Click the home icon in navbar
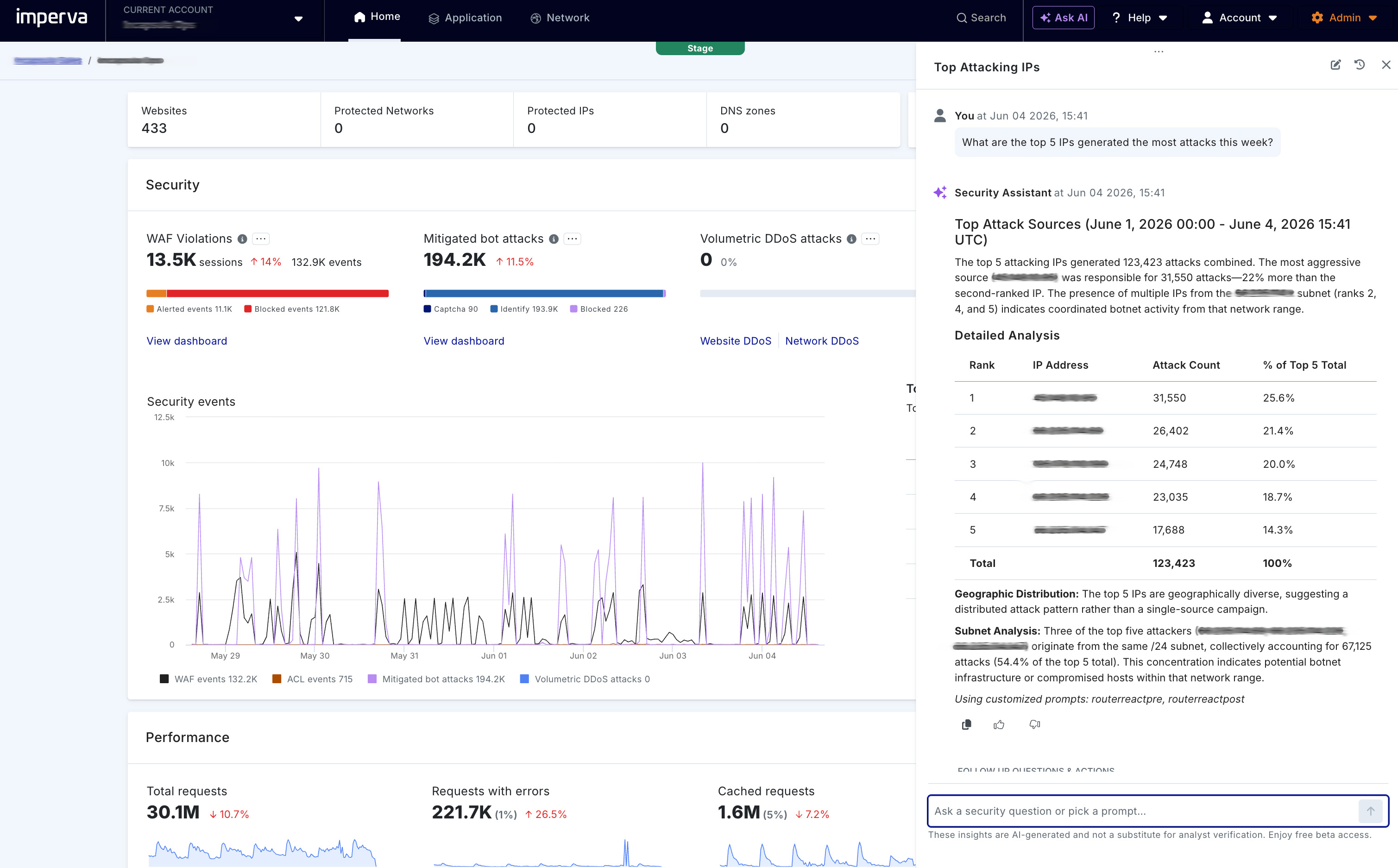 point(359,17)
